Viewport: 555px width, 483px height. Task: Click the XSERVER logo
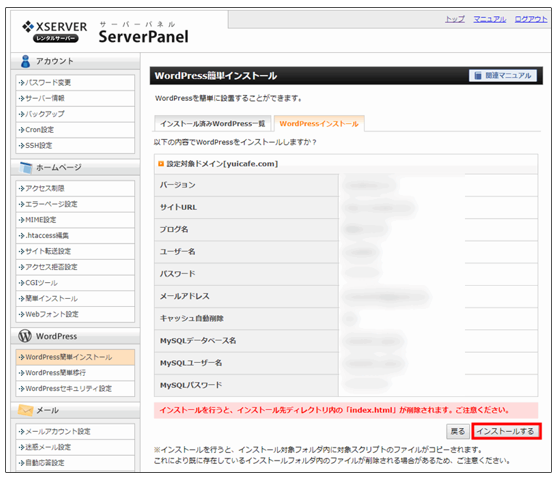(x=55, y=31)
